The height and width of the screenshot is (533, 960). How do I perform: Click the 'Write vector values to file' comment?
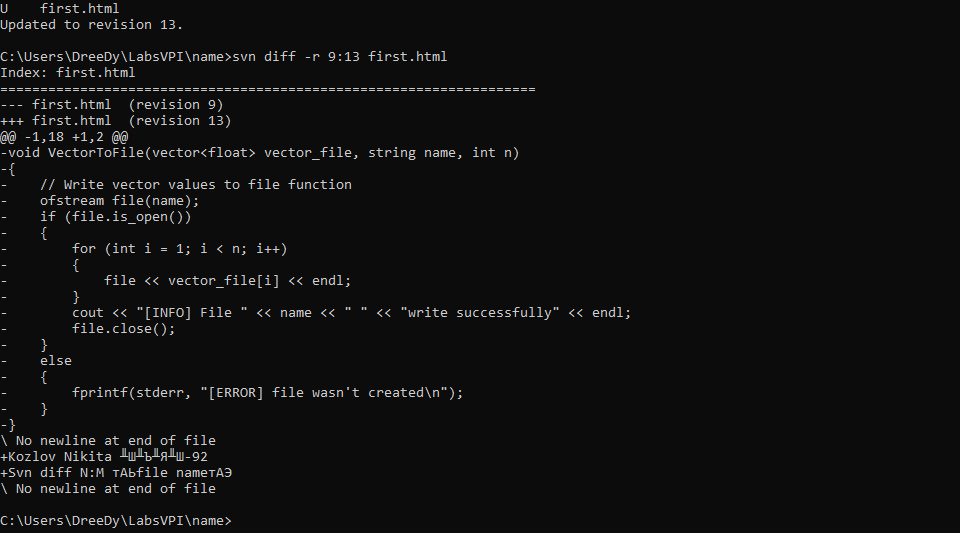(x=196, y=185)
